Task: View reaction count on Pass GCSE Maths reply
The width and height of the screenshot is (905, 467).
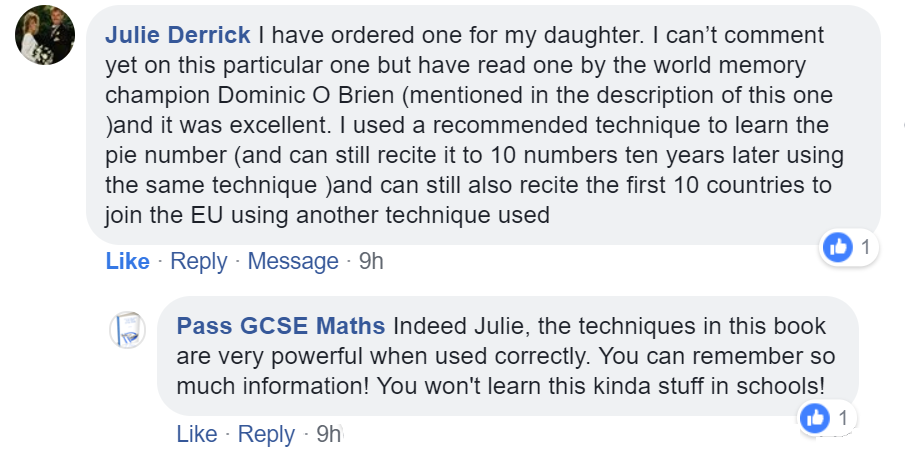Action: 843,419
